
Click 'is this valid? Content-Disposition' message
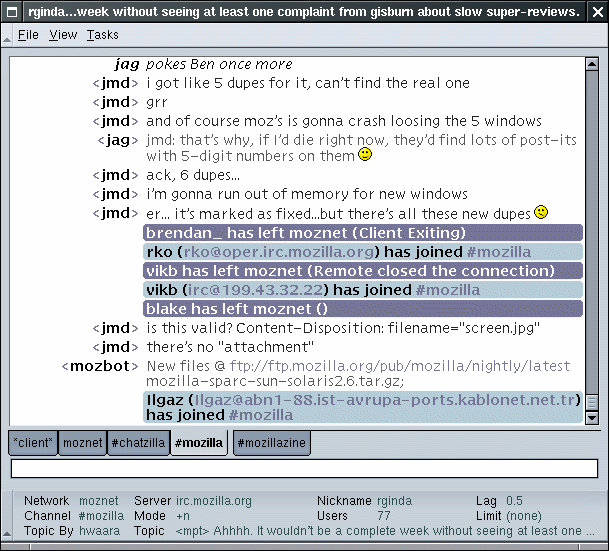[x=343, y=328]
